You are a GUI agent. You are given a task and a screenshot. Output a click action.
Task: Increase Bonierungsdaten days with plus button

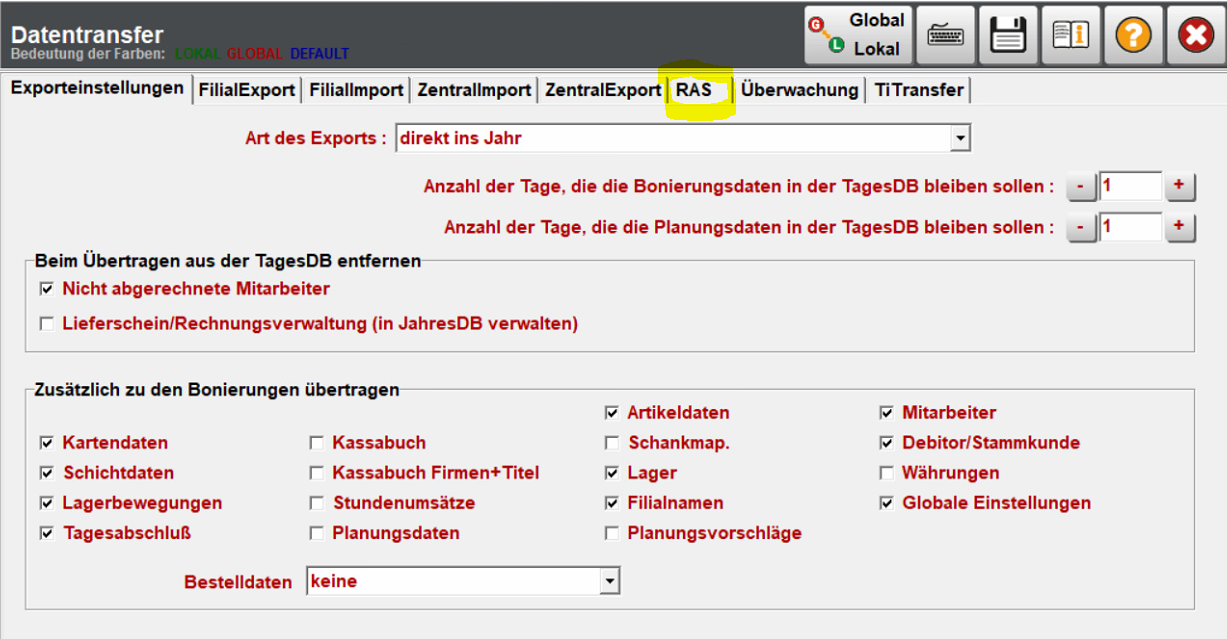tap(1179, 186)
